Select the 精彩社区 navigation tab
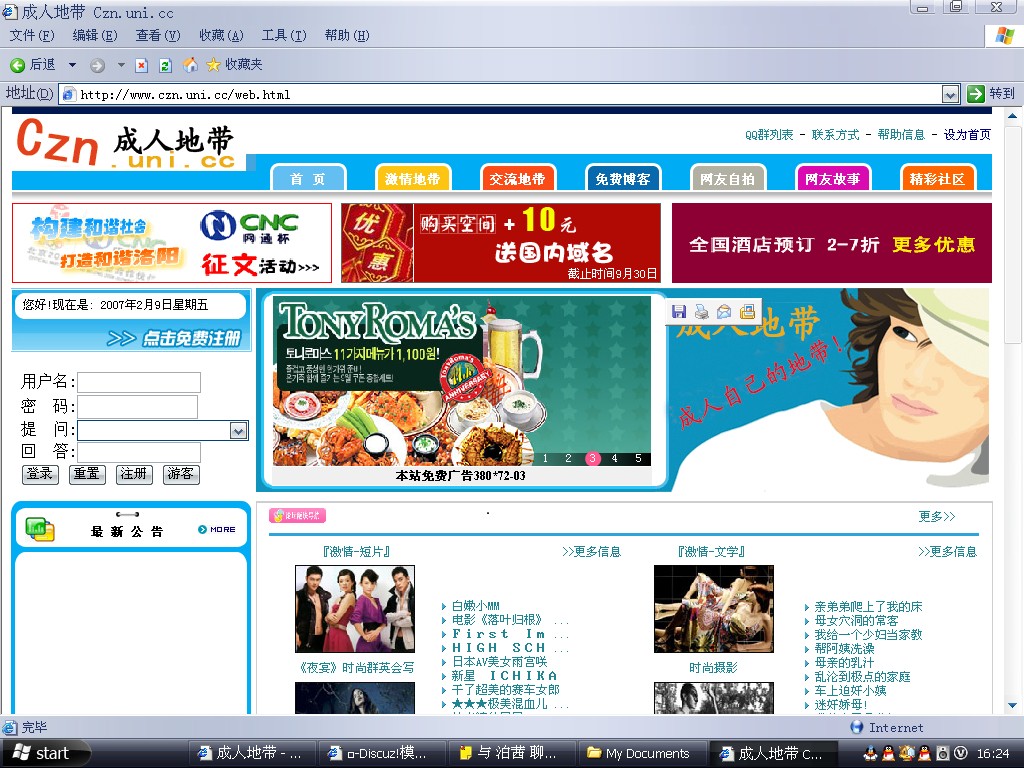Viewport: 1024px width, 768px height. coord(937,178)
